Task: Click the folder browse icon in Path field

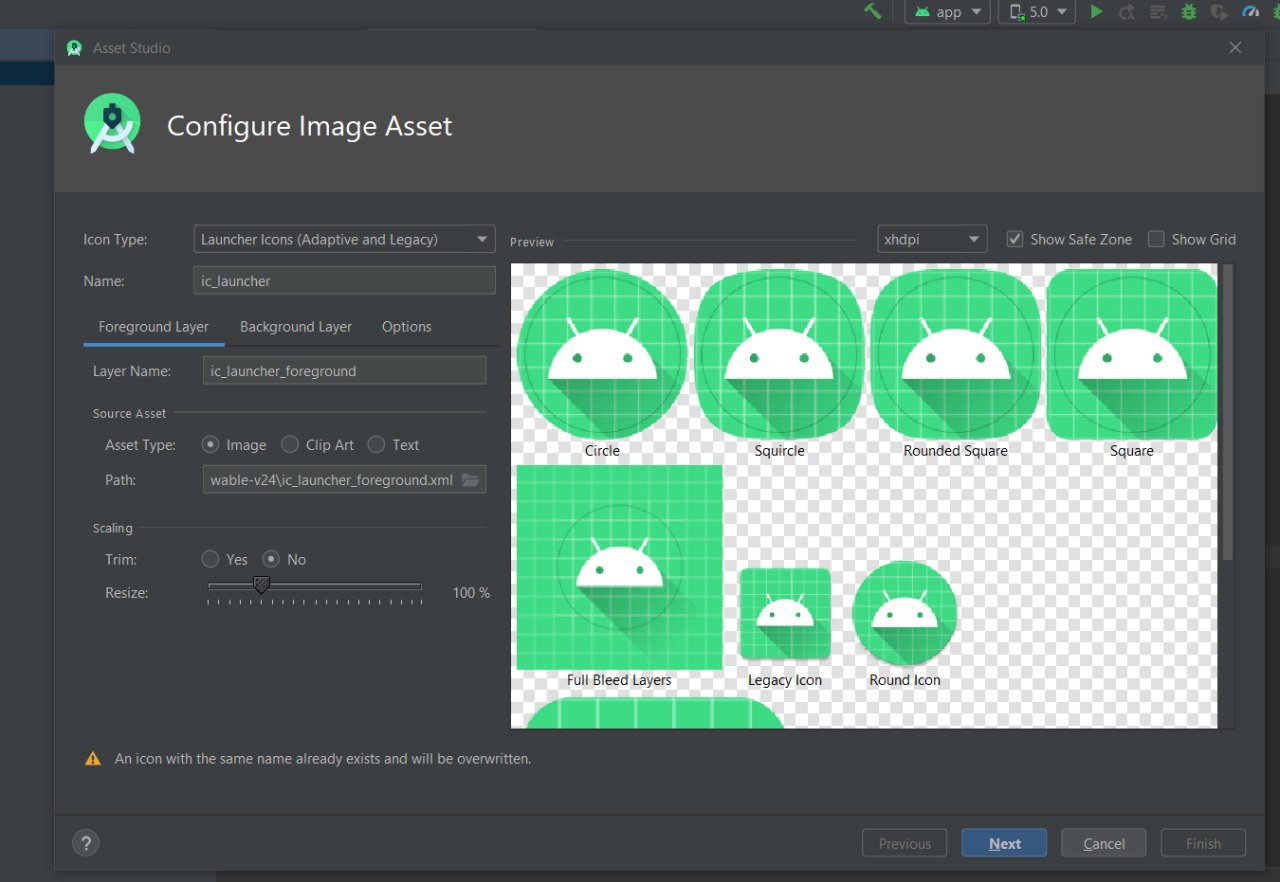Action: click(x=471, y=480)
